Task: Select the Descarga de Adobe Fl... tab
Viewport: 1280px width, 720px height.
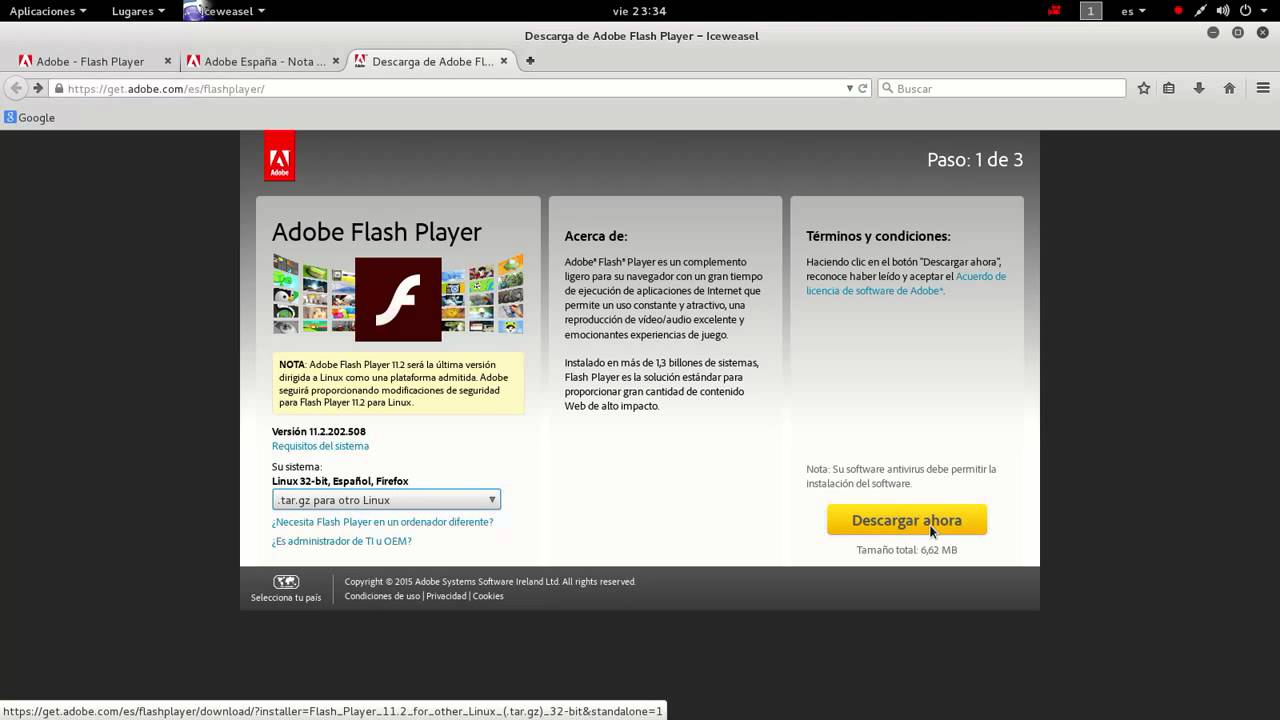Action: pos(432,61)
